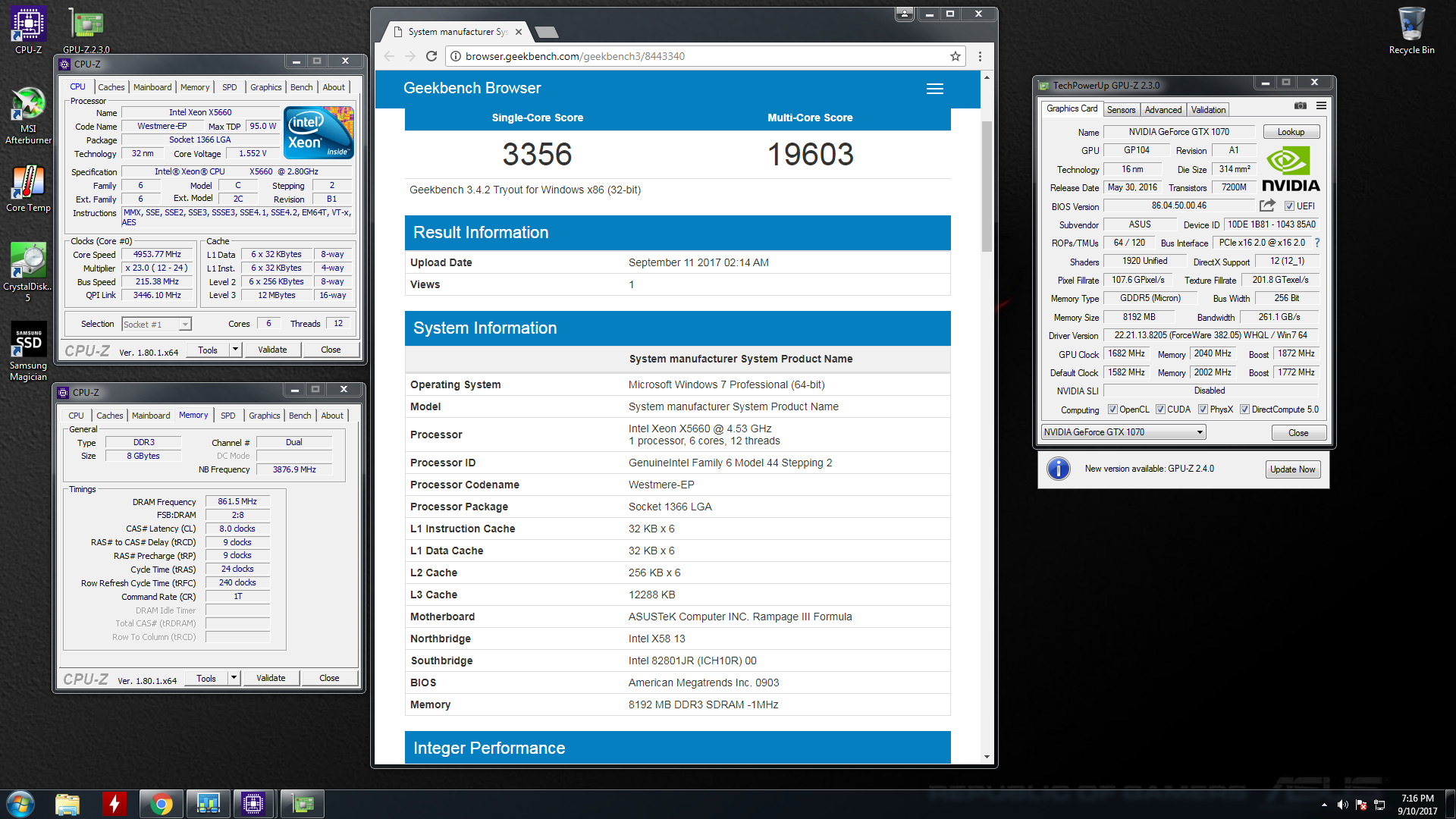Open Core Temp desktop icon
This screenshot has width=1456, height=819.
tap(28, 190)
